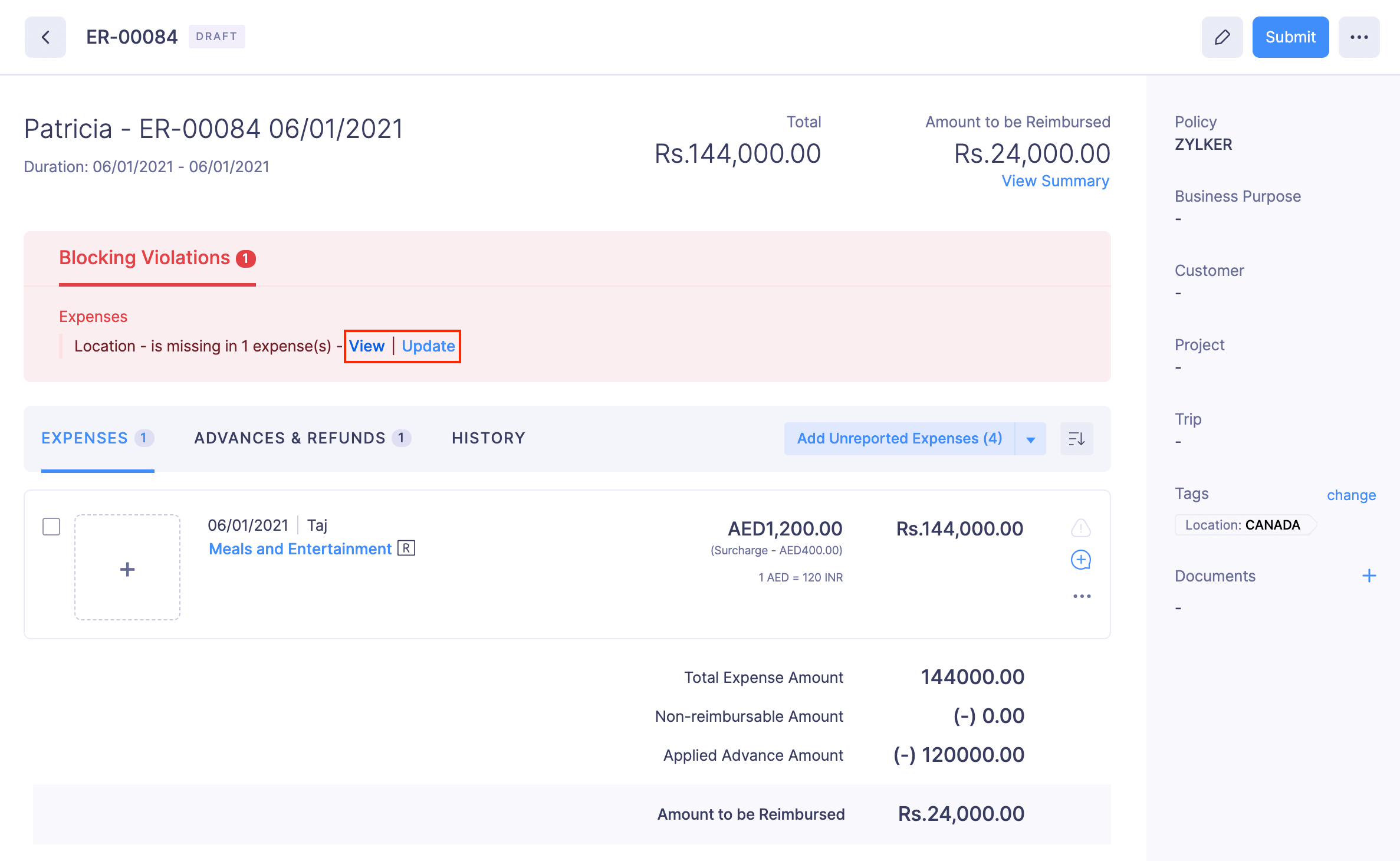Click the receipt upload placeholder box

(127, 567)
